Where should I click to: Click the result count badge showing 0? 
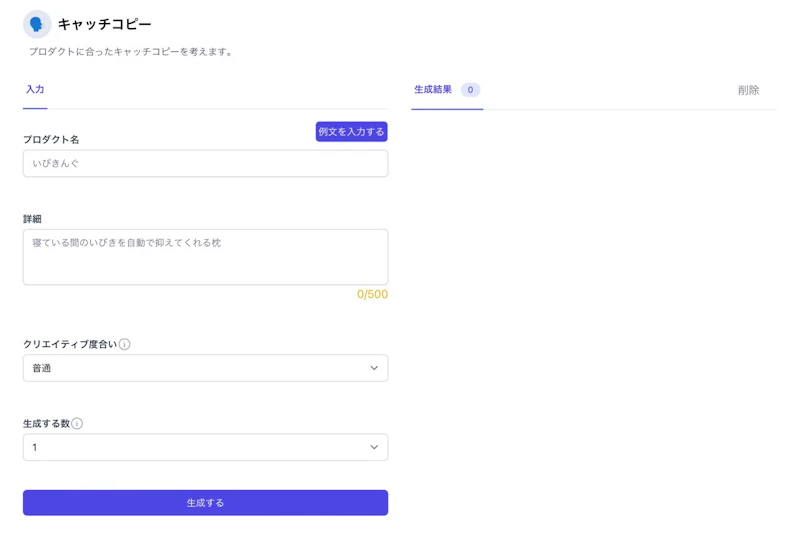coord(470,90)
